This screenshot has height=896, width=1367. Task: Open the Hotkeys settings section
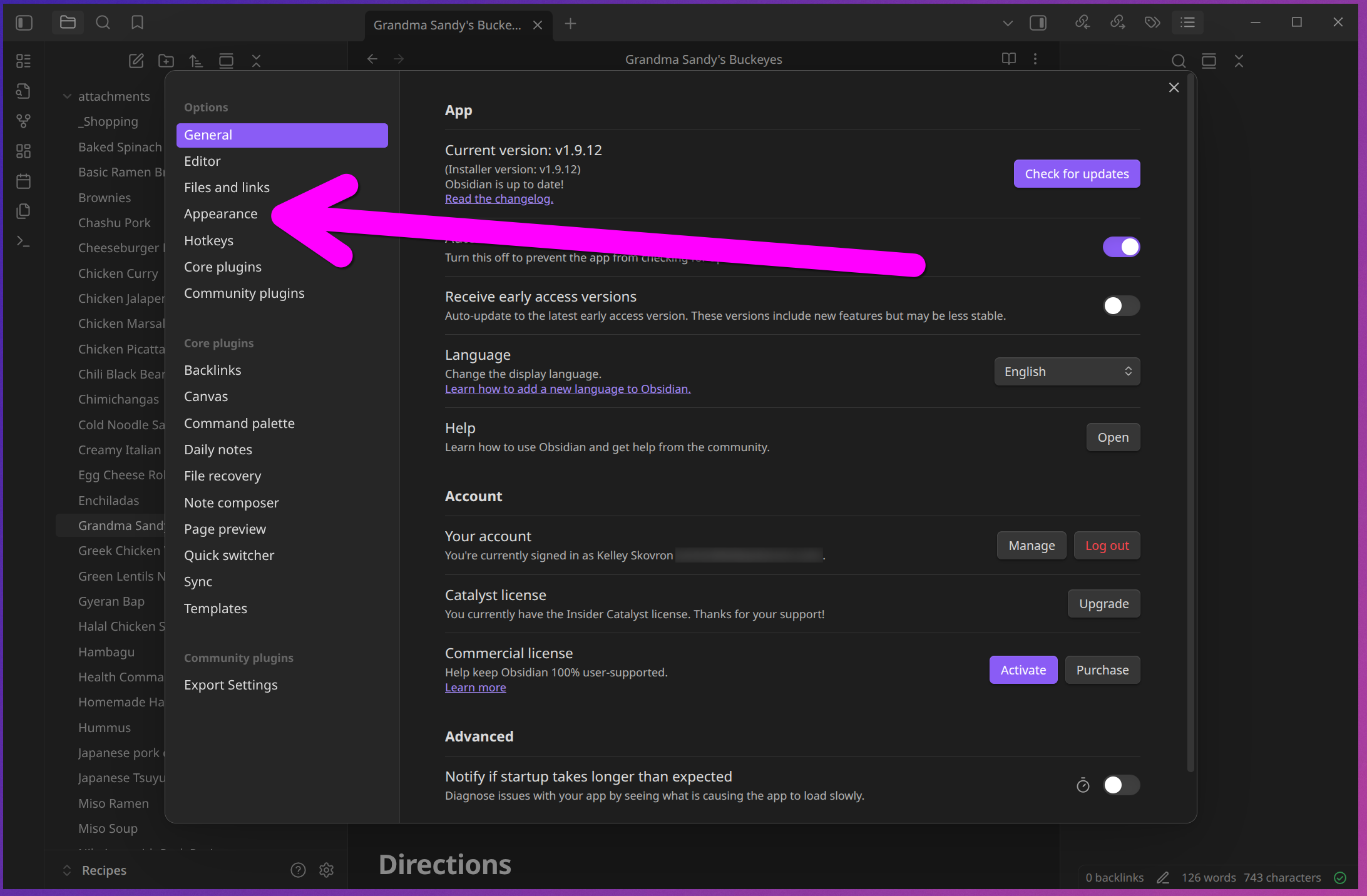[x=208, y=241]
